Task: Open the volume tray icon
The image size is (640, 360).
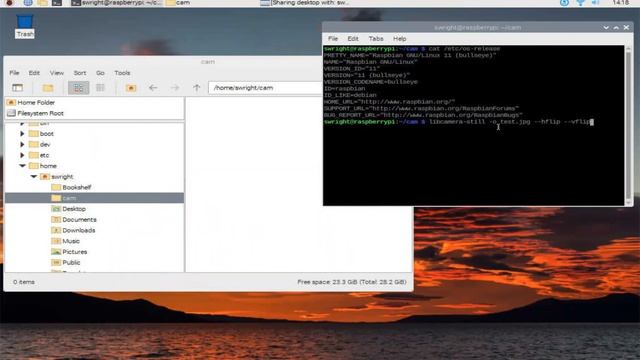Action: (595, 2)
